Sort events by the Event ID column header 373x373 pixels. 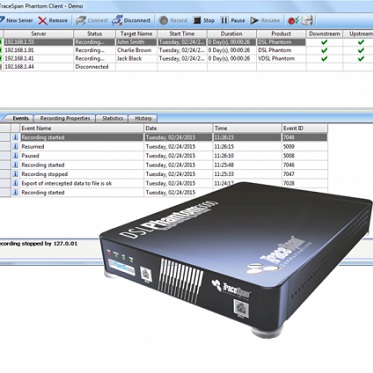point(304,128)
